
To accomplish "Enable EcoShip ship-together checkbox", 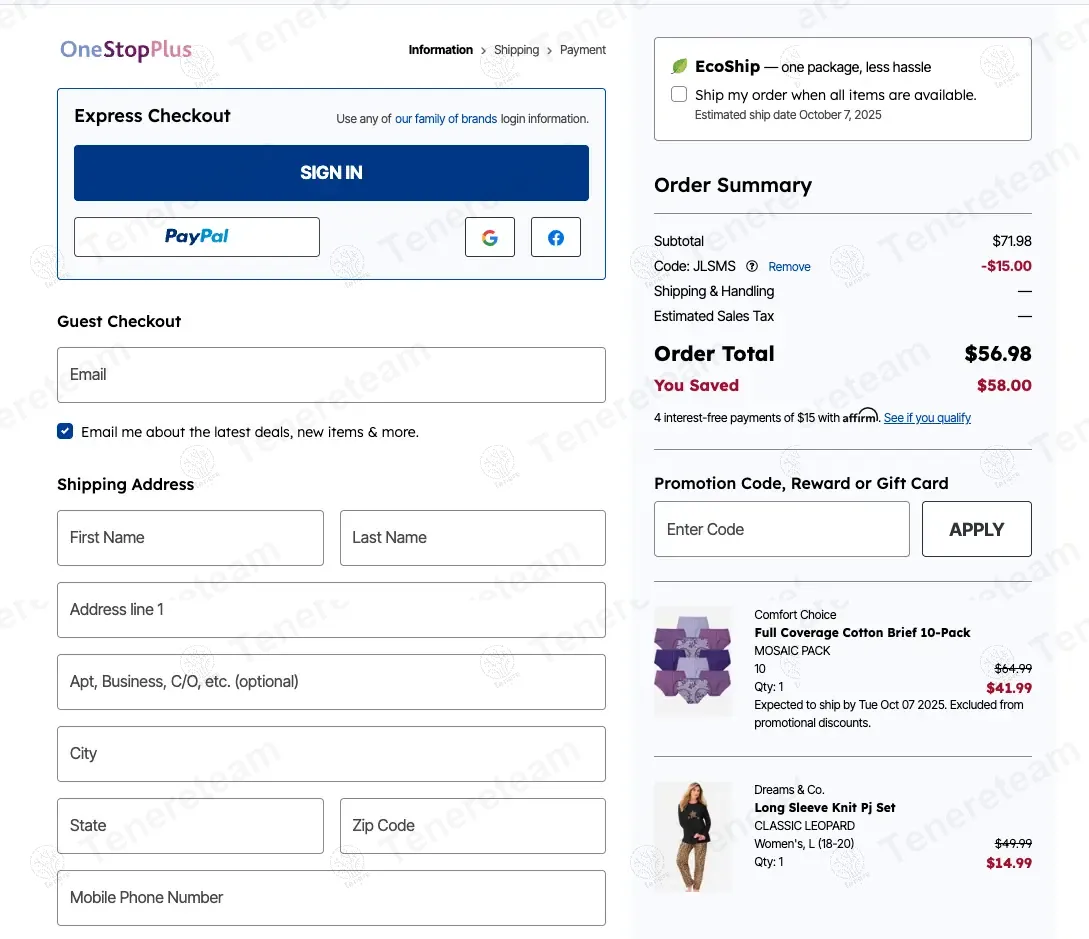I will tap(679, 95).
